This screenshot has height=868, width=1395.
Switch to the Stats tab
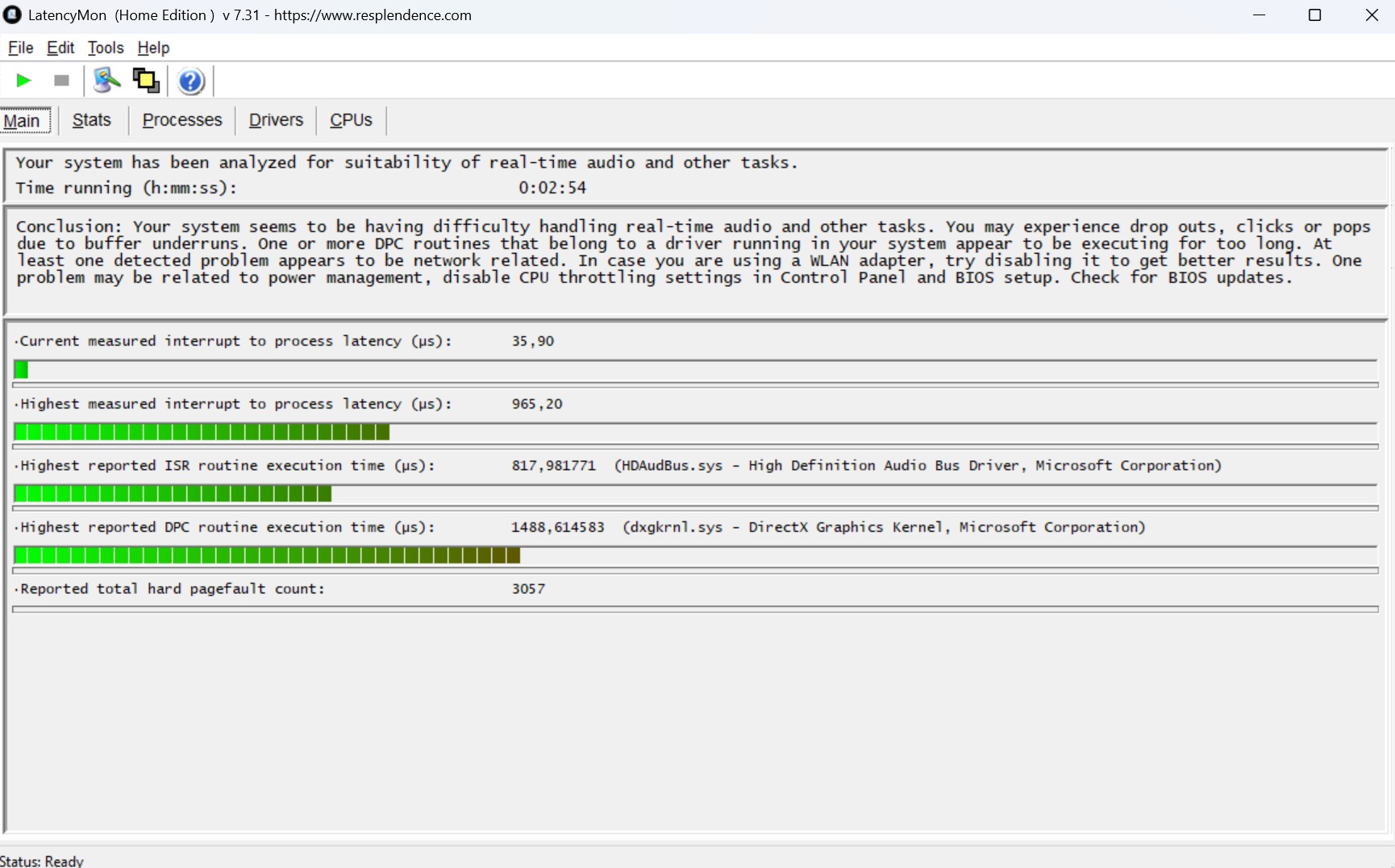[92, 120]
